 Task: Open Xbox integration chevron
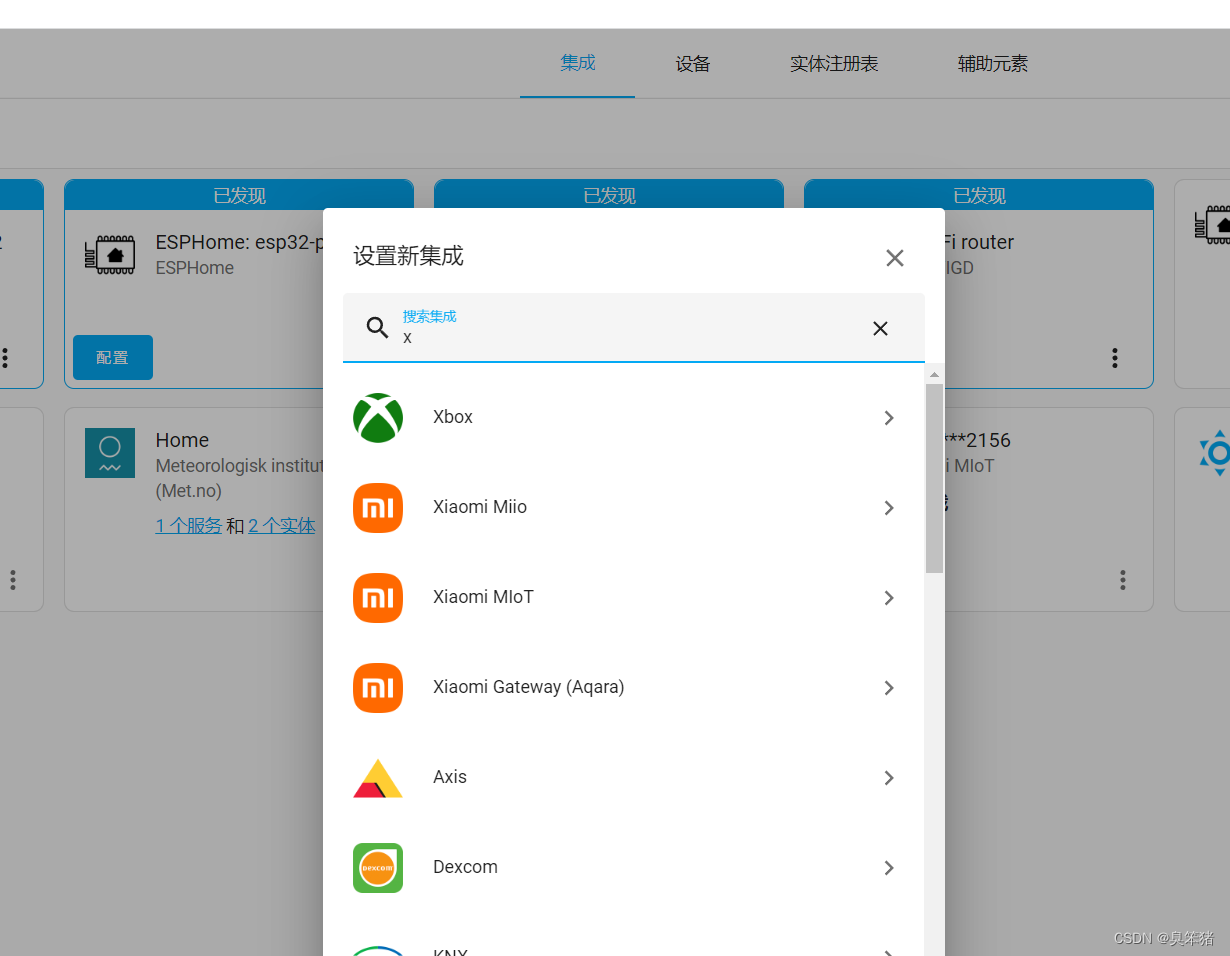[889, 418]
